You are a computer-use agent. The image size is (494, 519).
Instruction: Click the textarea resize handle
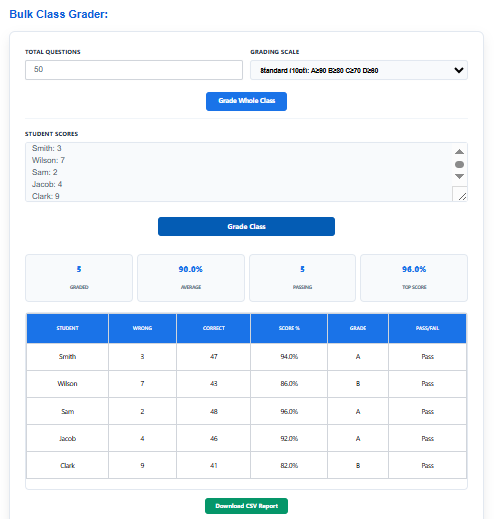tap(462, 197)
